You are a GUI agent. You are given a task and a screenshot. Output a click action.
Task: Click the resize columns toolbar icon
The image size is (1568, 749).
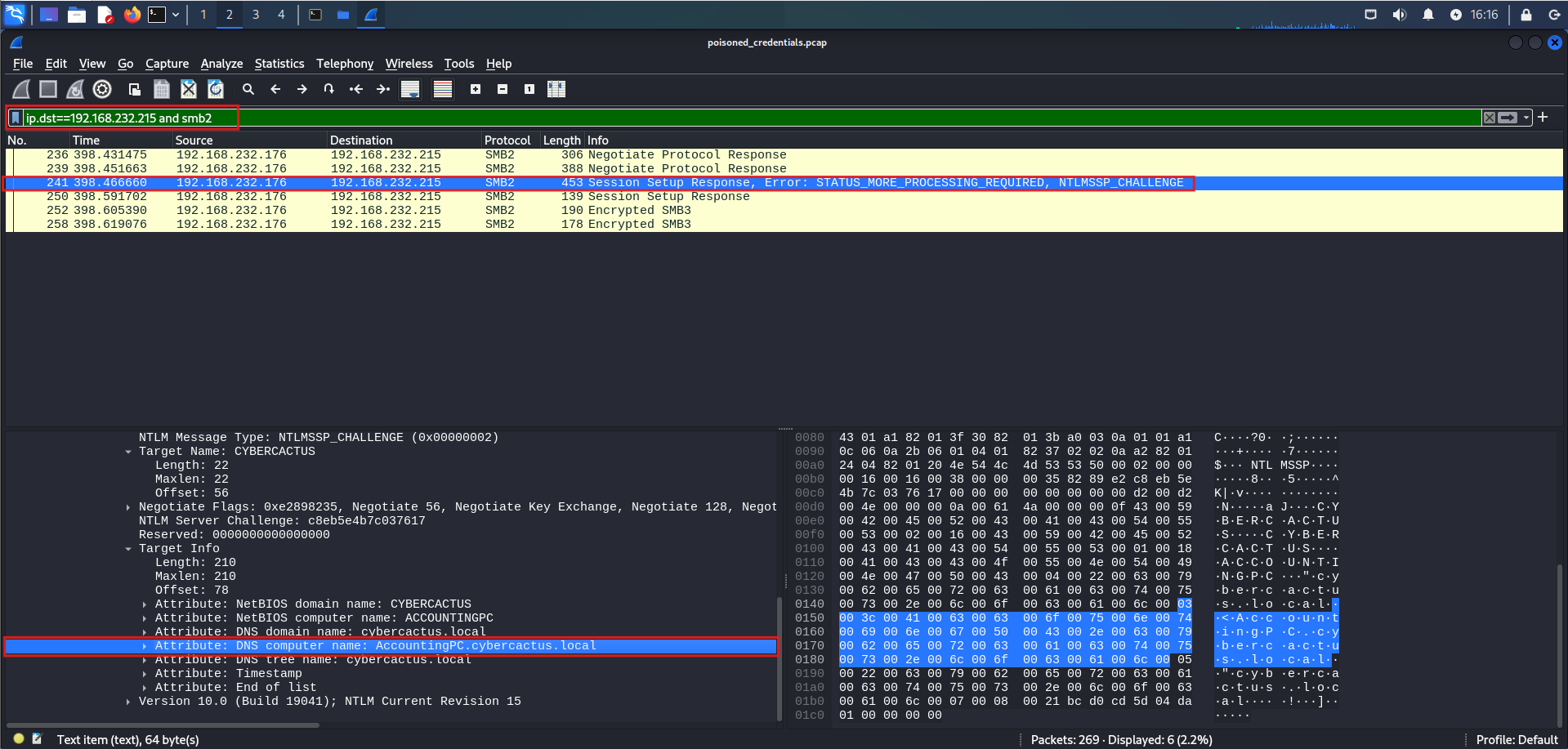(556, 89)
